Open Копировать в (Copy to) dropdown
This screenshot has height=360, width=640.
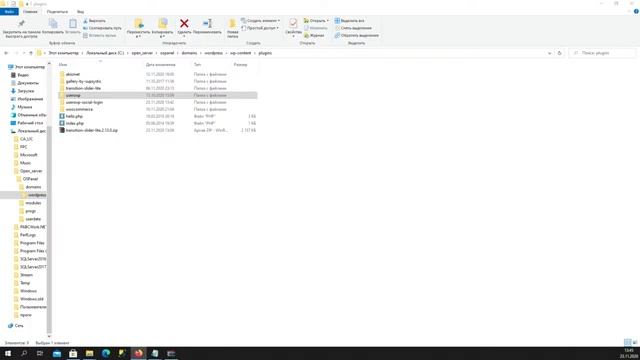[x=162, y=29]
